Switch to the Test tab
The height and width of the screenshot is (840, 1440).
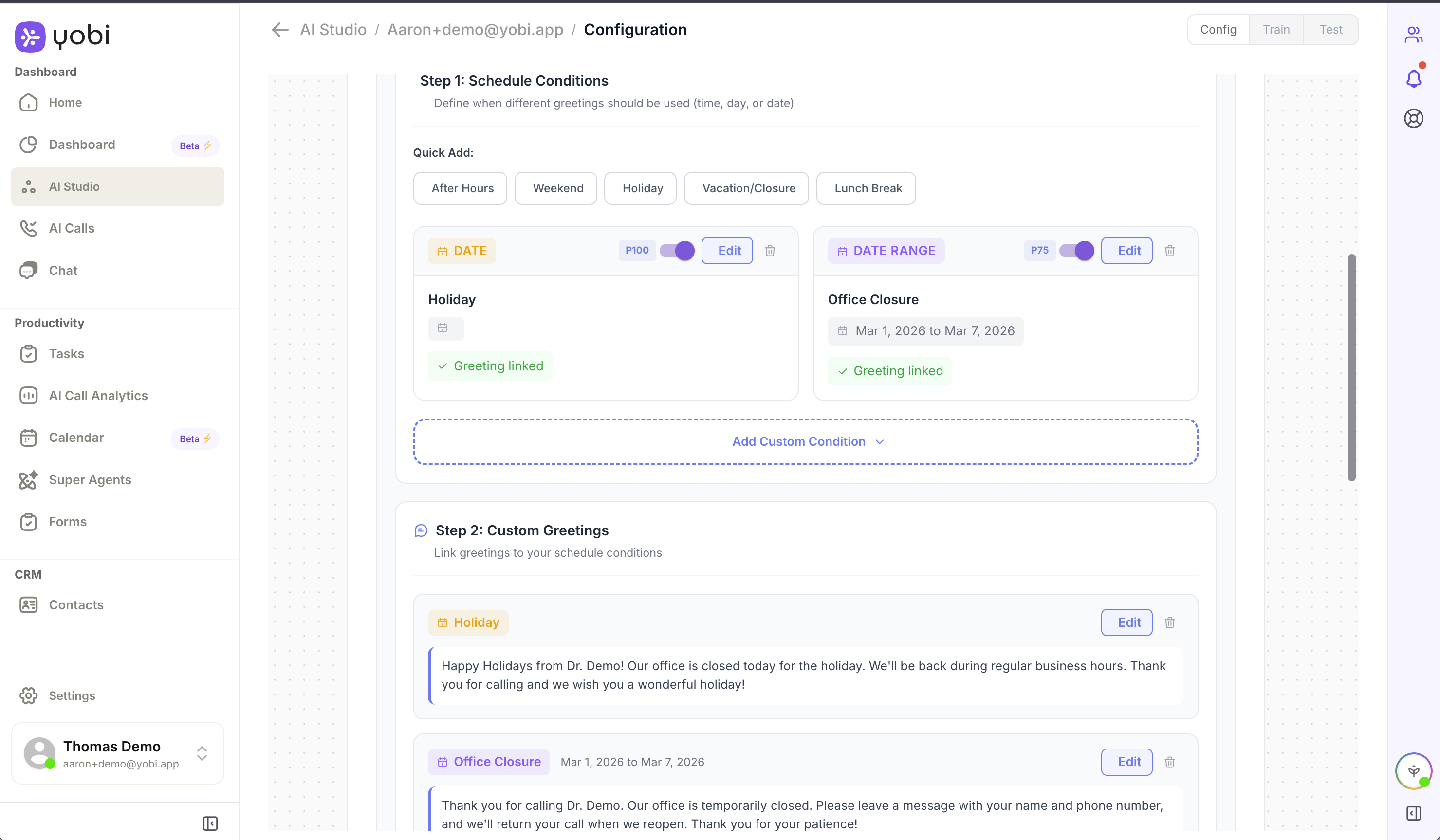click(x=1330, y=30)
